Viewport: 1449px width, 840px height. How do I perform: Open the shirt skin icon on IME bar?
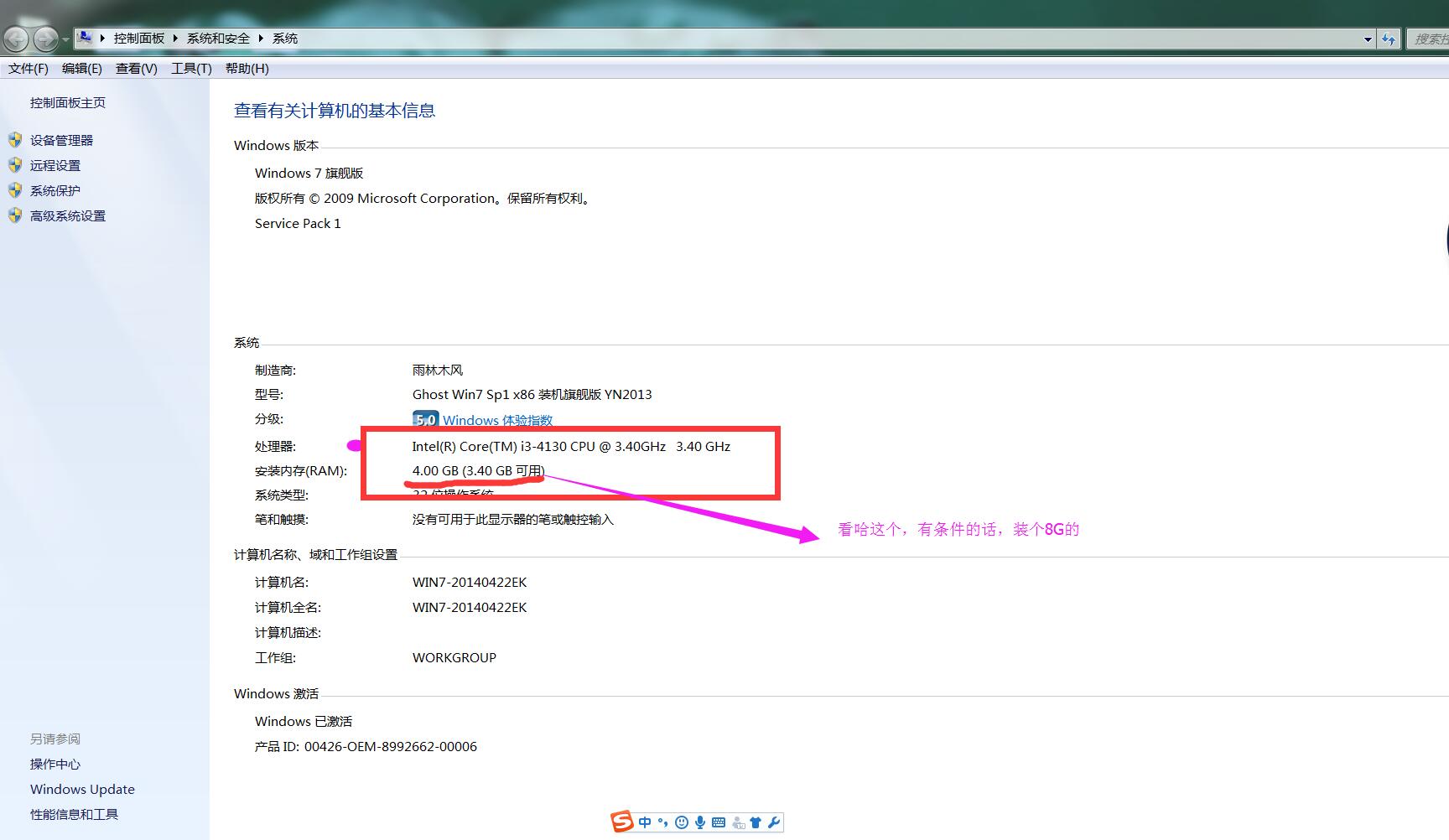[x=756, y=822]
